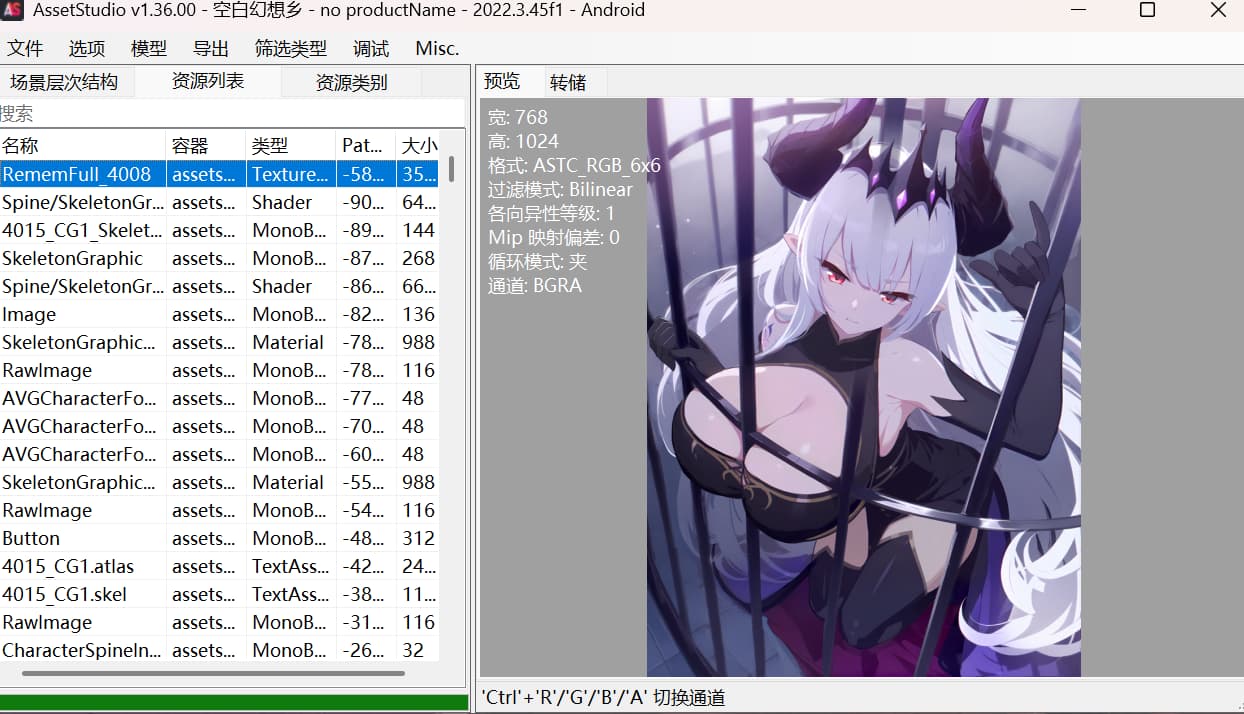The width and height of the screenshot is (1244, 714).
Task: Click the 循环模式: 夹 info text
Action: 537,261
